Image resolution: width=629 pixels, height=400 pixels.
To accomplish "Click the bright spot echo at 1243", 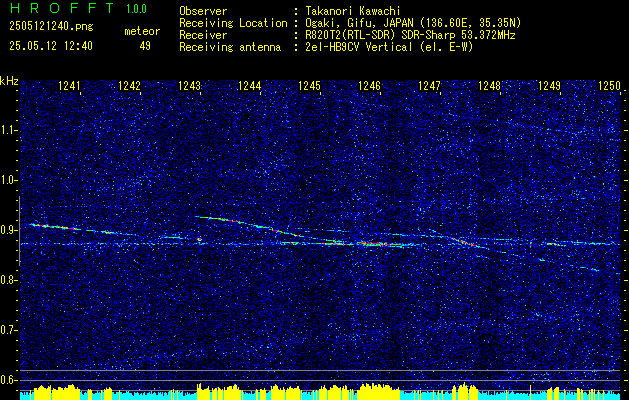I will [x=199, y=240].
